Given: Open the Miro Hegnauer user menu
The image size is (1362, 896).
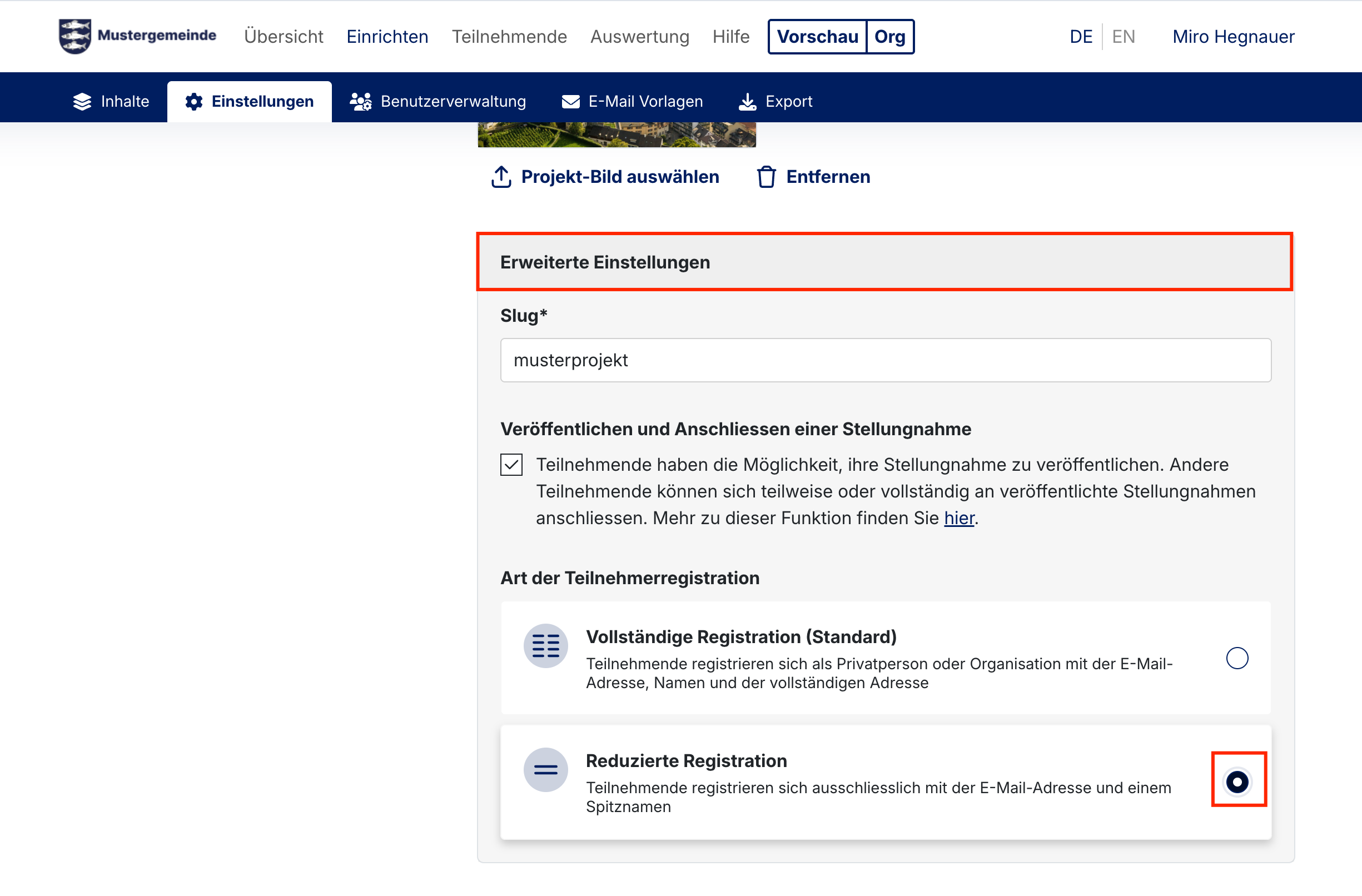Looking at the screenshot, I should pos(1233,37).
